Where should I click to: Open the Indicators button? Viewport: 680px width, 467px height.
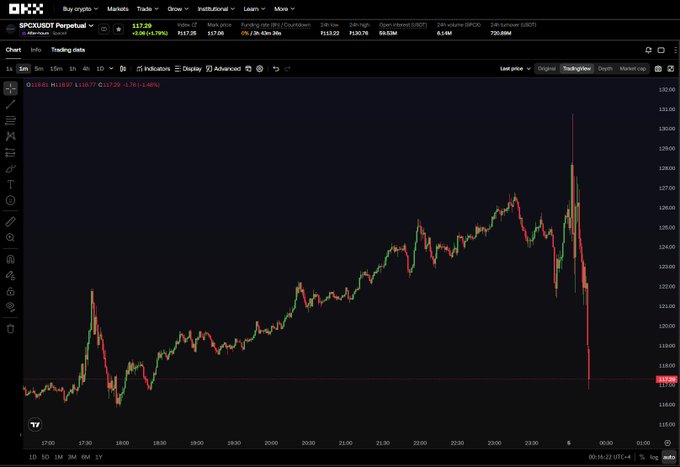[x=153, y=69]
